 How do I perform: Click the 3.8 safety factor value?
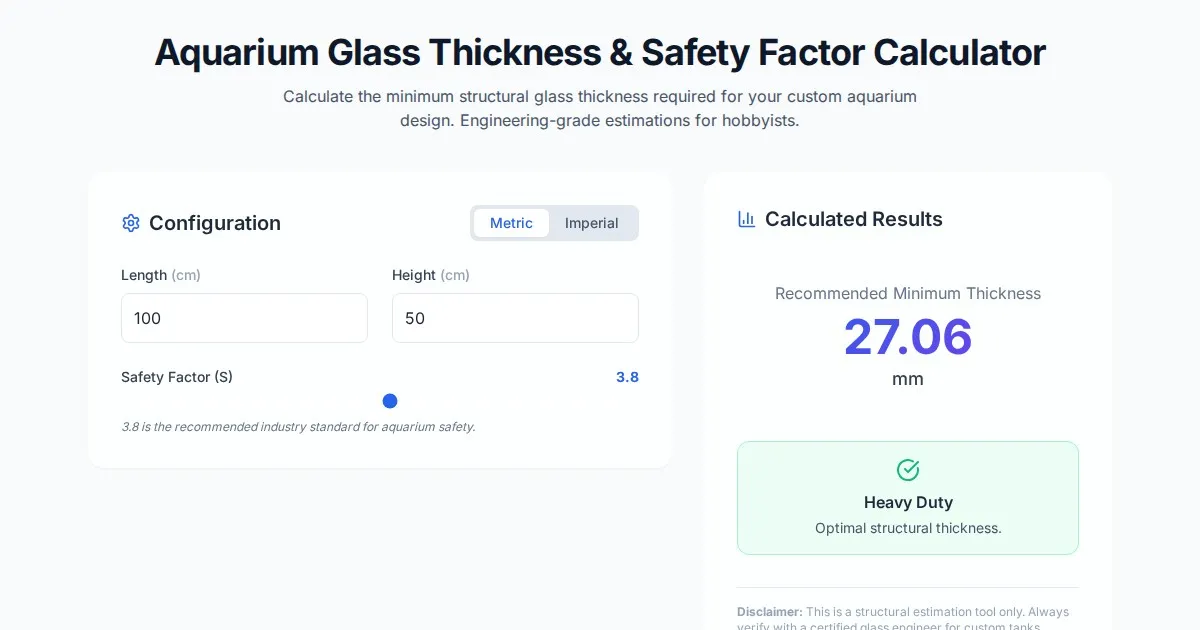pos(627,377)
